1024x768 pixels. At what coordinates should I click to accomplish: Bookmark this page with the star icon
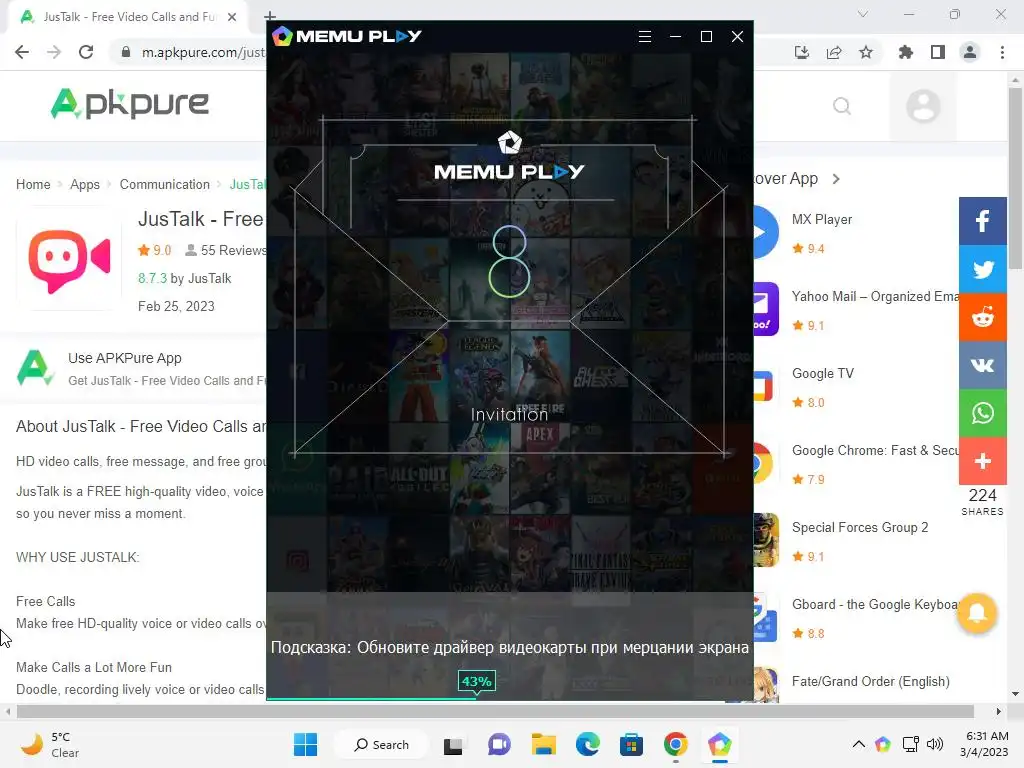tap(866, 52)
